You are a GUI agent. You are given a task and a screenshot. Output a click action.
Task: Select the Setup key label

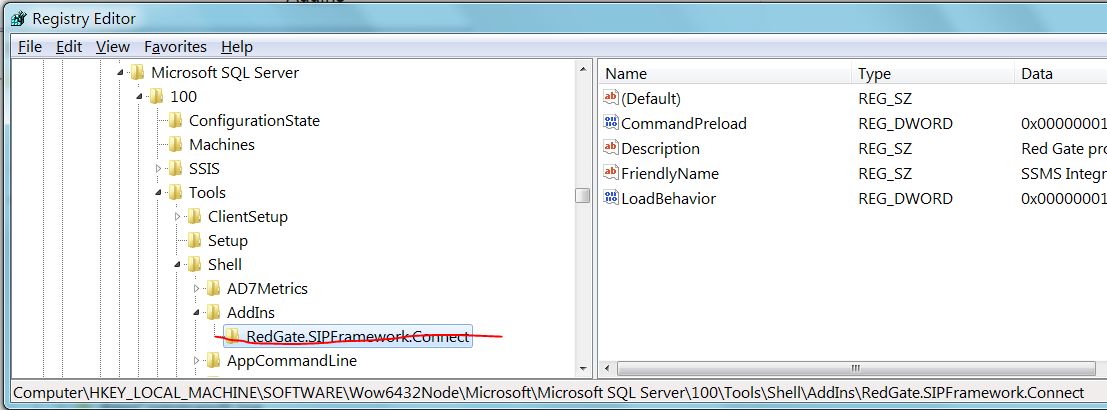click(227, 241)
